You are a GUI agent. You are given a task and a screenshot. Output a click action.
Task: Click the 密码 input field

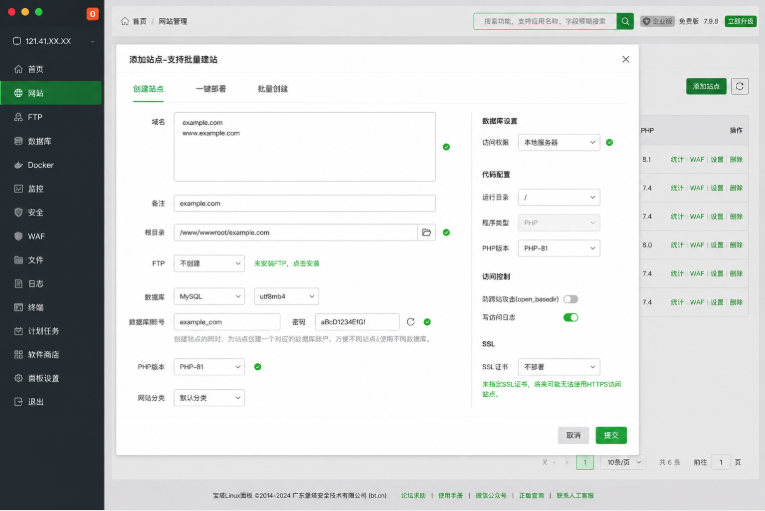point(357,322)
